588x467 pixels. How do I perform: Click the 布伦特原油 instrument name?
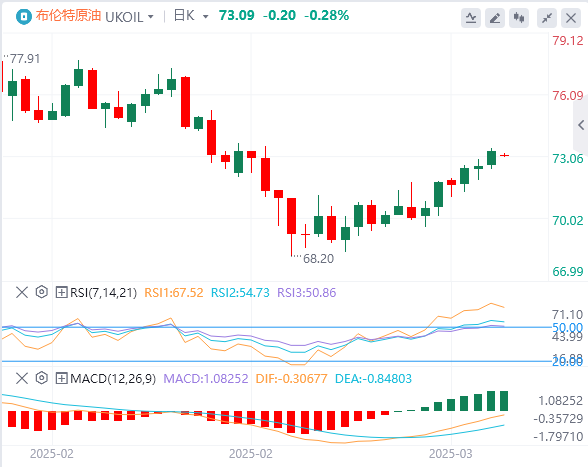pos(69,16)
